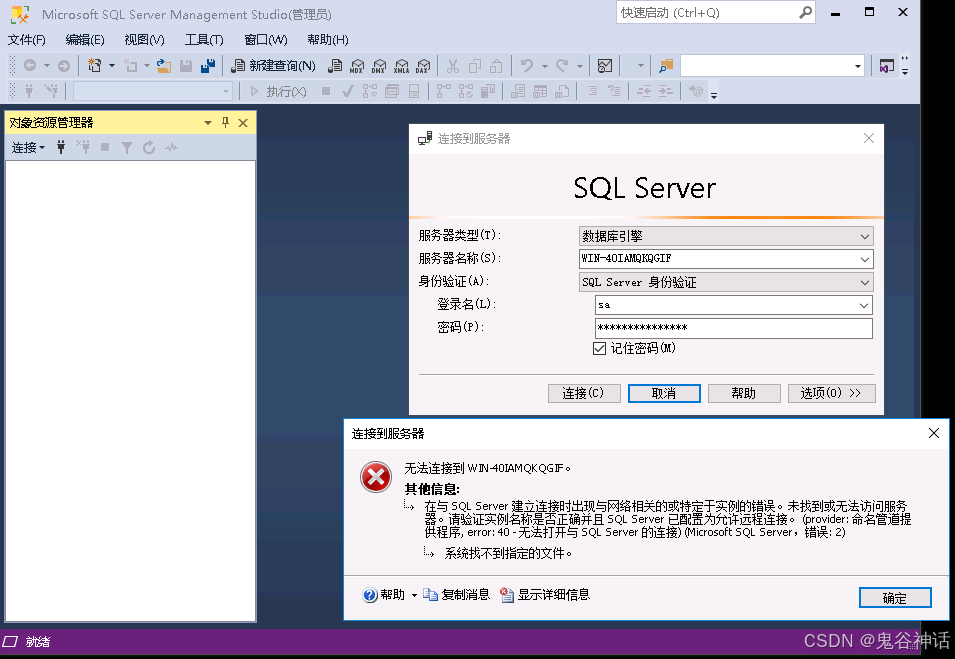Image resolution: width=955 pixels, height=659 pixels.
Task: Expand the Server type dropdown
Action: click(865, 236)
